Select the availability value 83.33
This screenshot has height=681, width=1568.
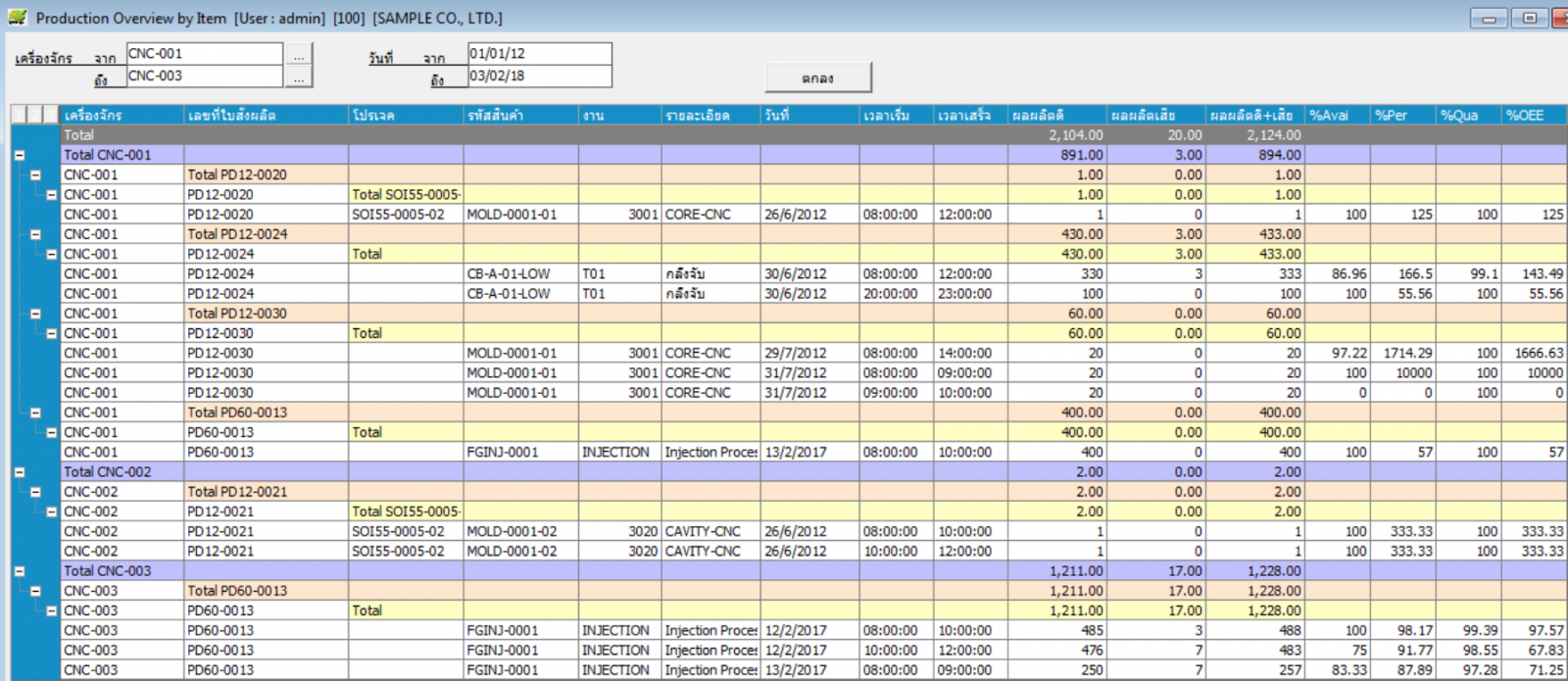pos(1338,670)
